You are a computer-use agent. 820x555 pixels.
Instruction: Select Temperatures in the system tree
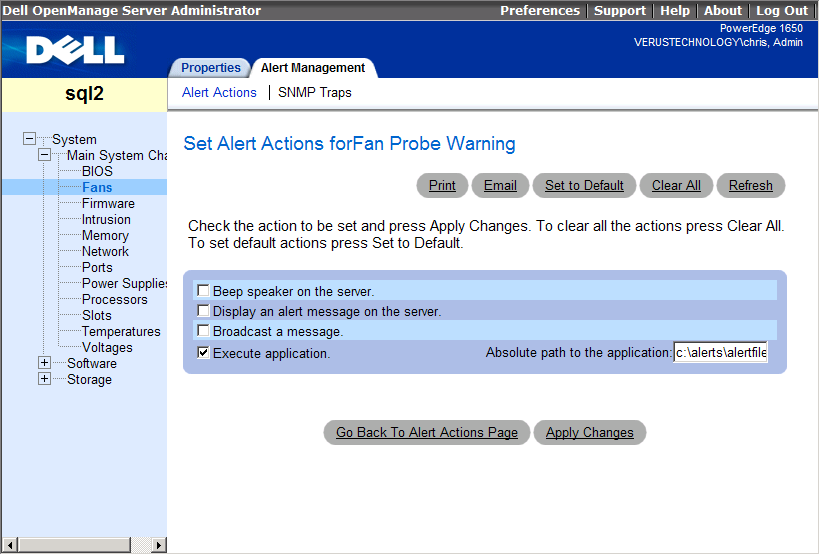click(121, 332)
